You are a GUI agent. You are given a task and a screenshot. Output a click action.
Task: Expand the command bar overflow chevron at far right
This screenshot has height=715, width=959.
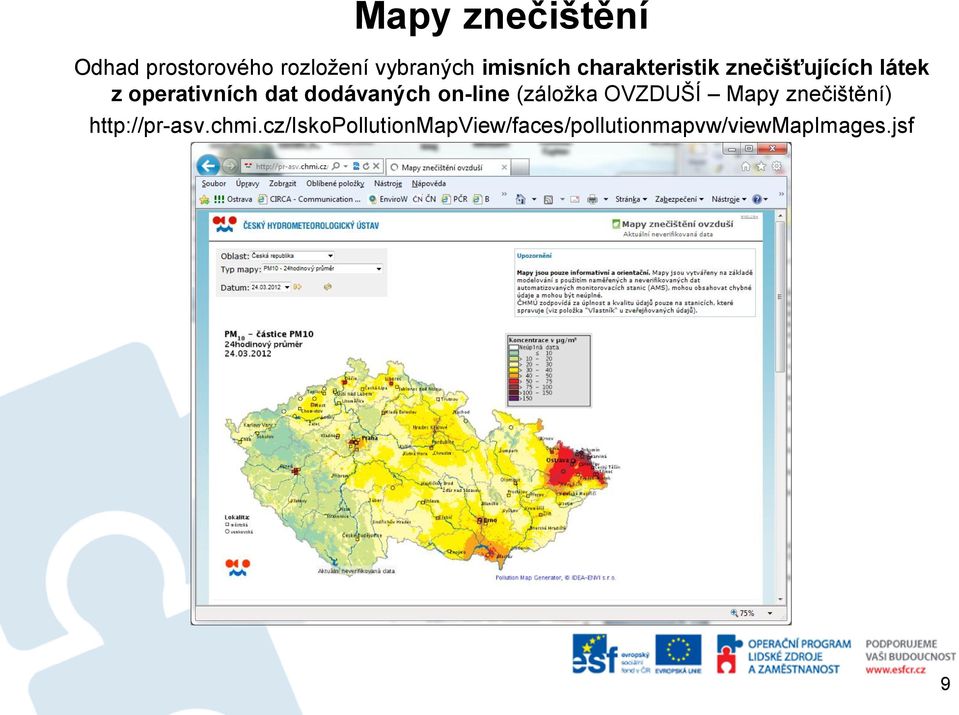[x=781, y=195]
